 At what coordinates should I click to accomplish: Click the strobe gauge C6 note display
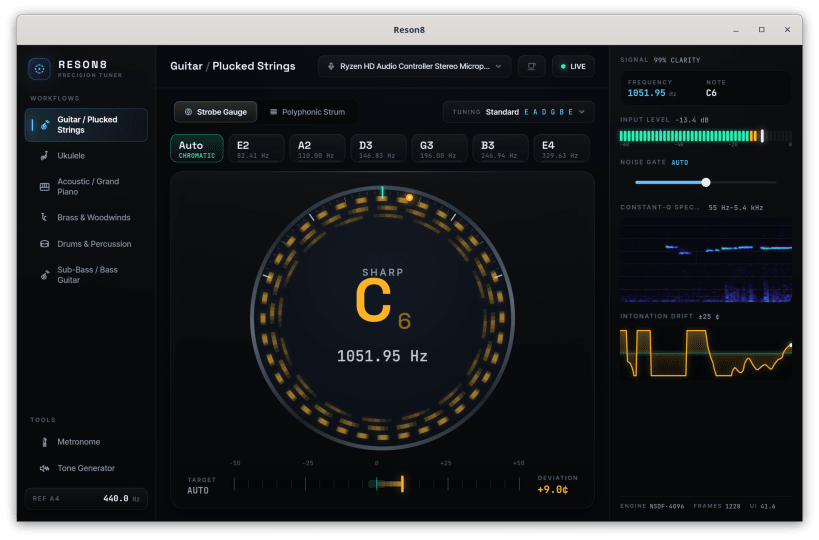click(383, 302)
